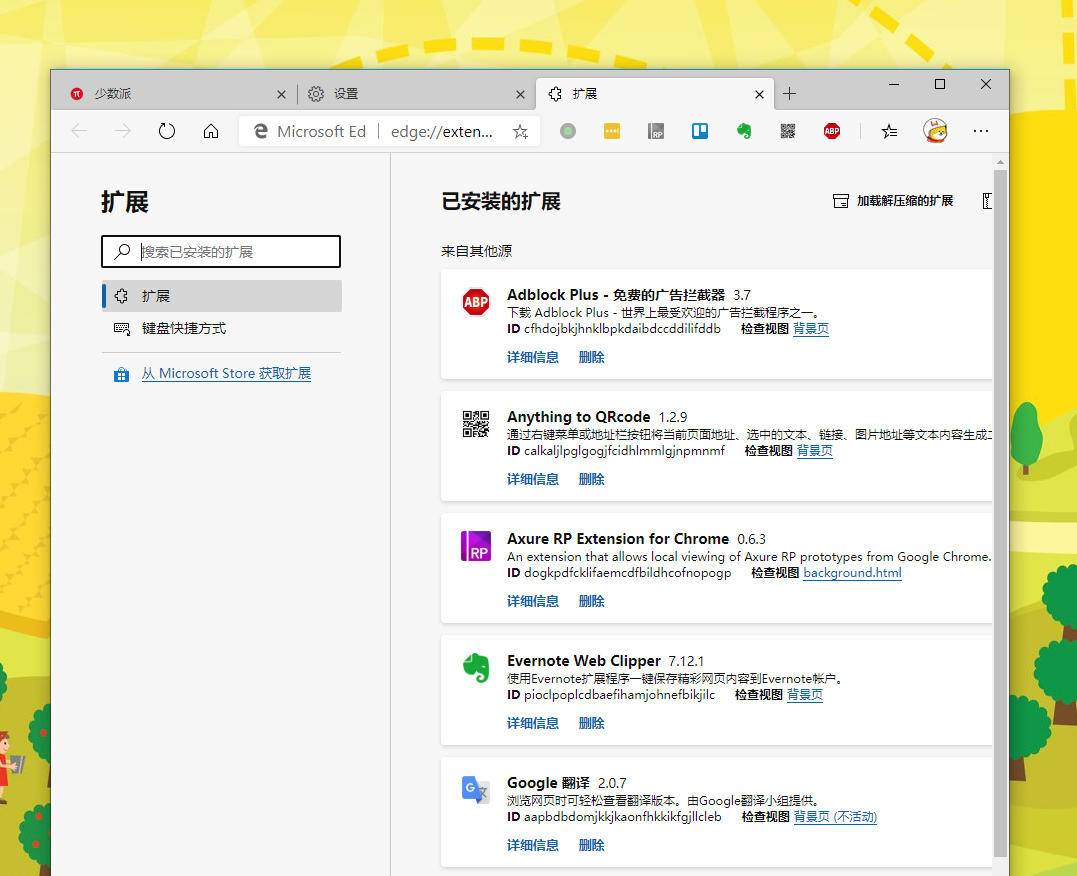The height and width of the screenshot is (876, 1077).
Task: Open Evernote elephant toolbar icon
Action: [744, 131]
